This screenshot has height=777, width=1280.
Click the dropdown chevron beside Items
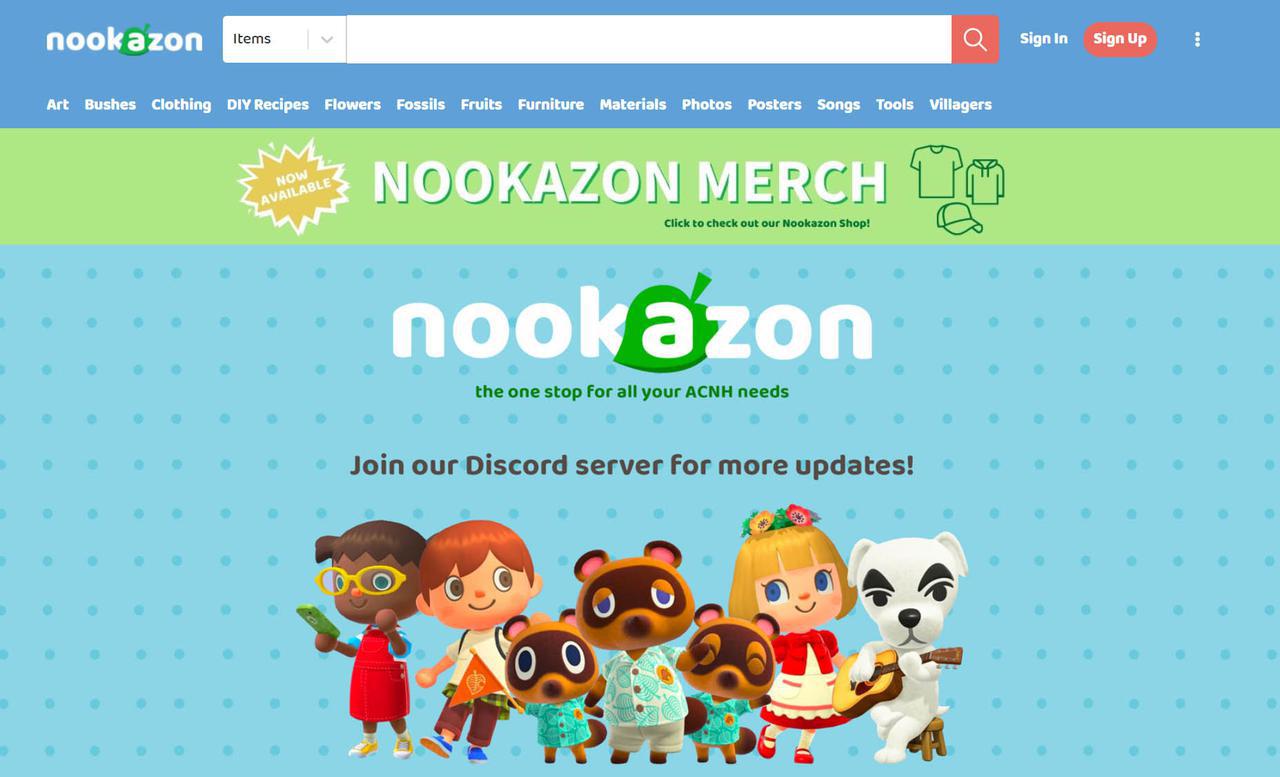326,39
